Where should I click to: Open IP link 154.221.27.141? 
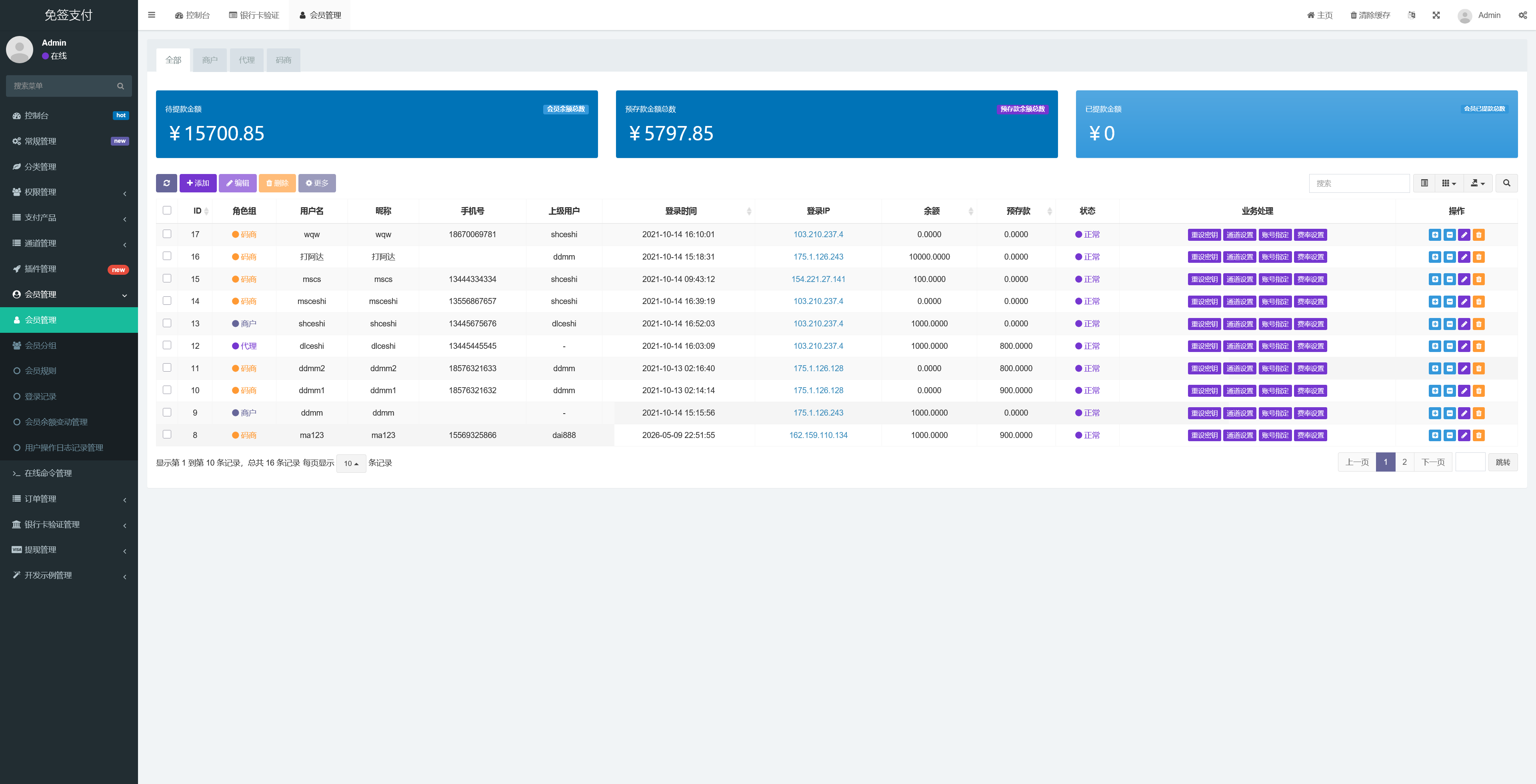pos(818,279)
